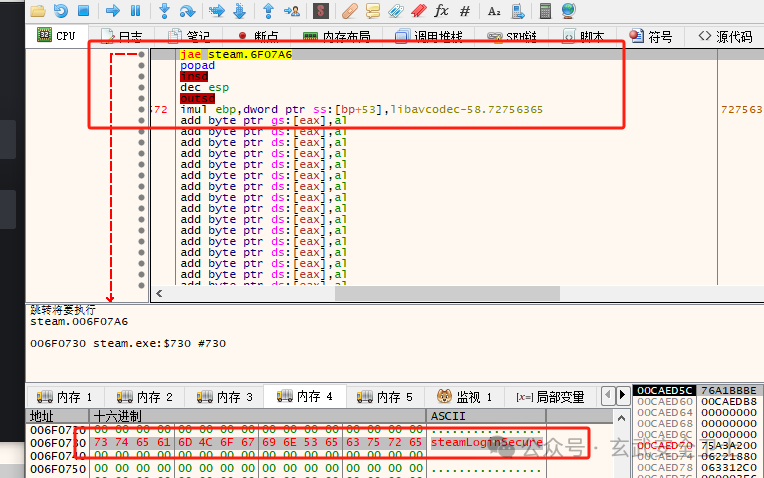The height and width of the screenshot is (478, 764).
Task: Open the Patches bandage icon
Action: click(x=349, y=10)
